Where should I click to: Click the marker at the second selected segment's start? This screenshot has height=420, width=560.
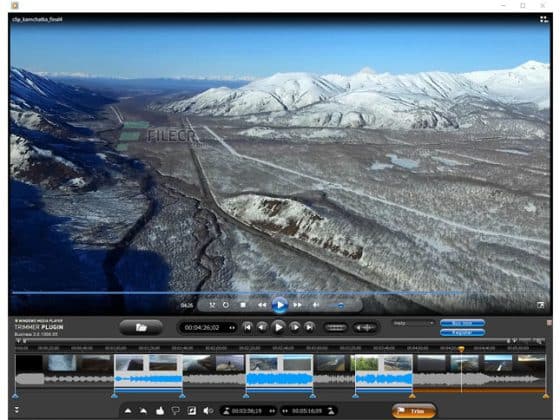(x=246, y=396)
